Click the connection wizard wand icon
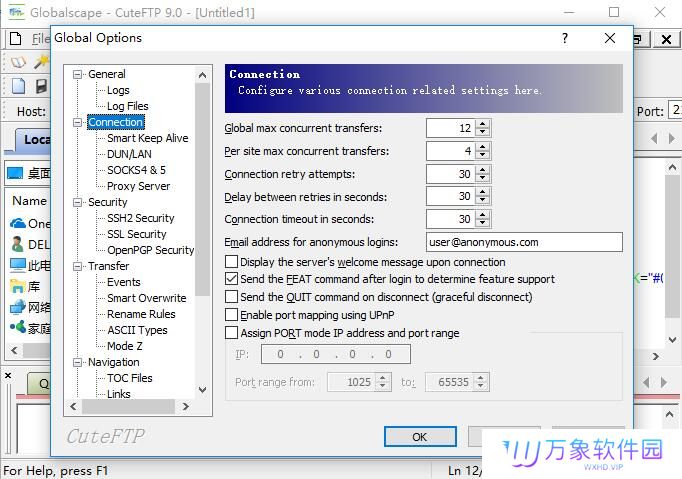Viewport: 682px width, 479px height. pos(41,62)
